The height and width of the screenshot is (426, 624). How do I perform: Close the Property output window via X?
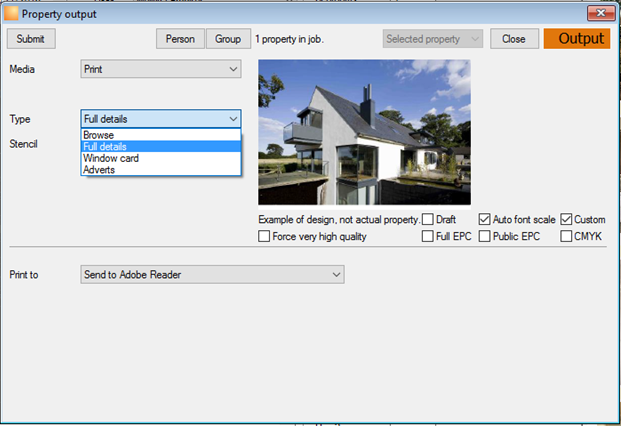pyautogui.click(x=601, y=13)
